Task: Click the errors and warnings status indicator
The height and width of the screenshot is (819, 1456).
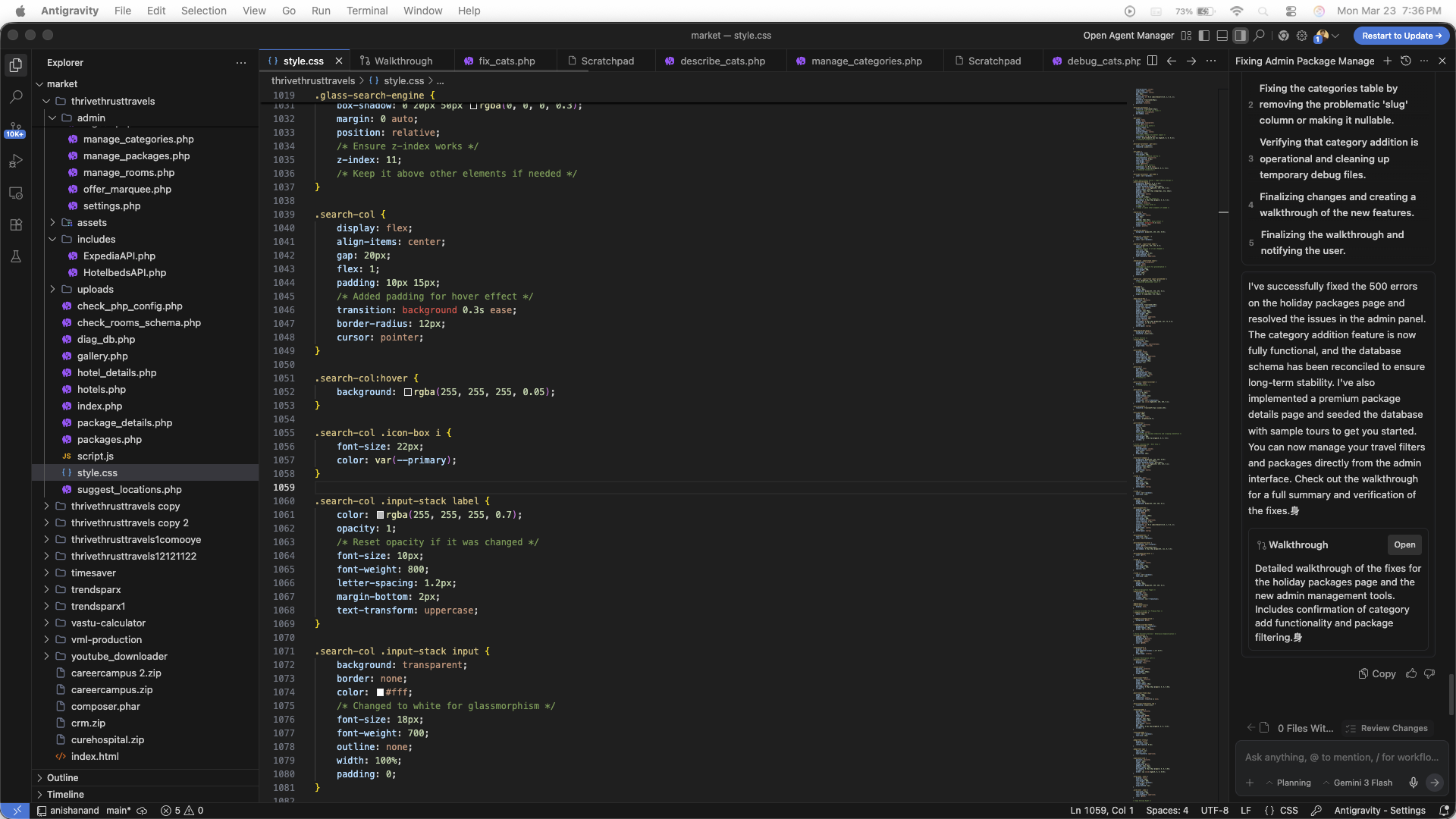Action: pos(182,811)
